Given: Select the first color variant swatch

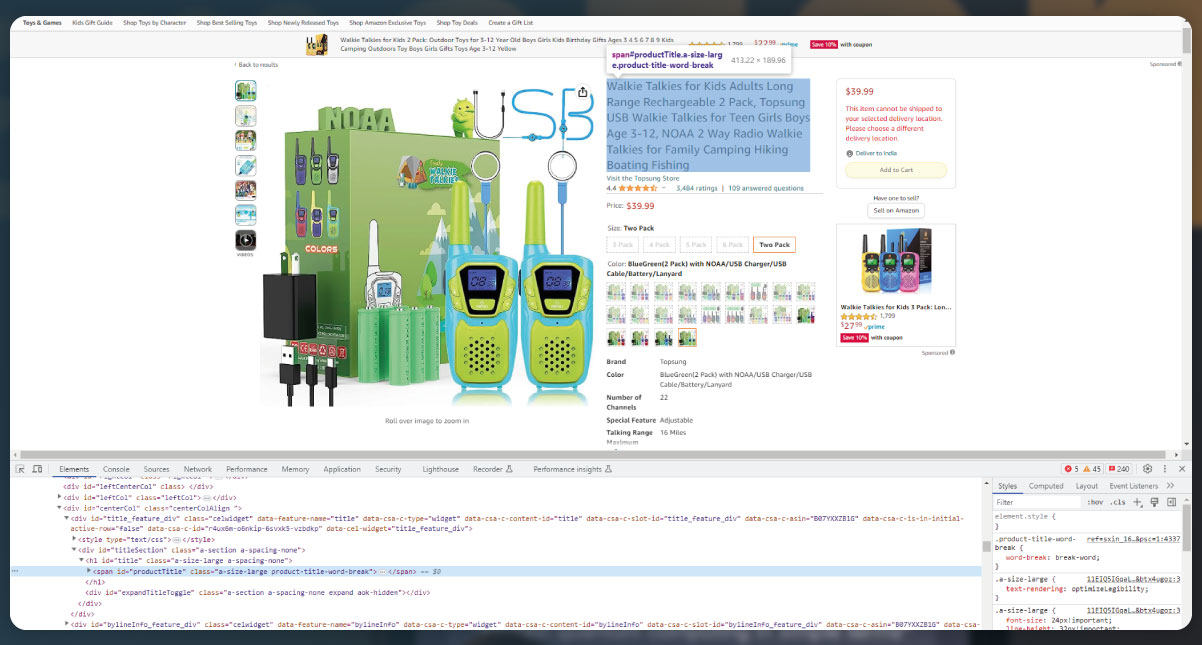Looking at the screenshot, I should tap(616, 291).
